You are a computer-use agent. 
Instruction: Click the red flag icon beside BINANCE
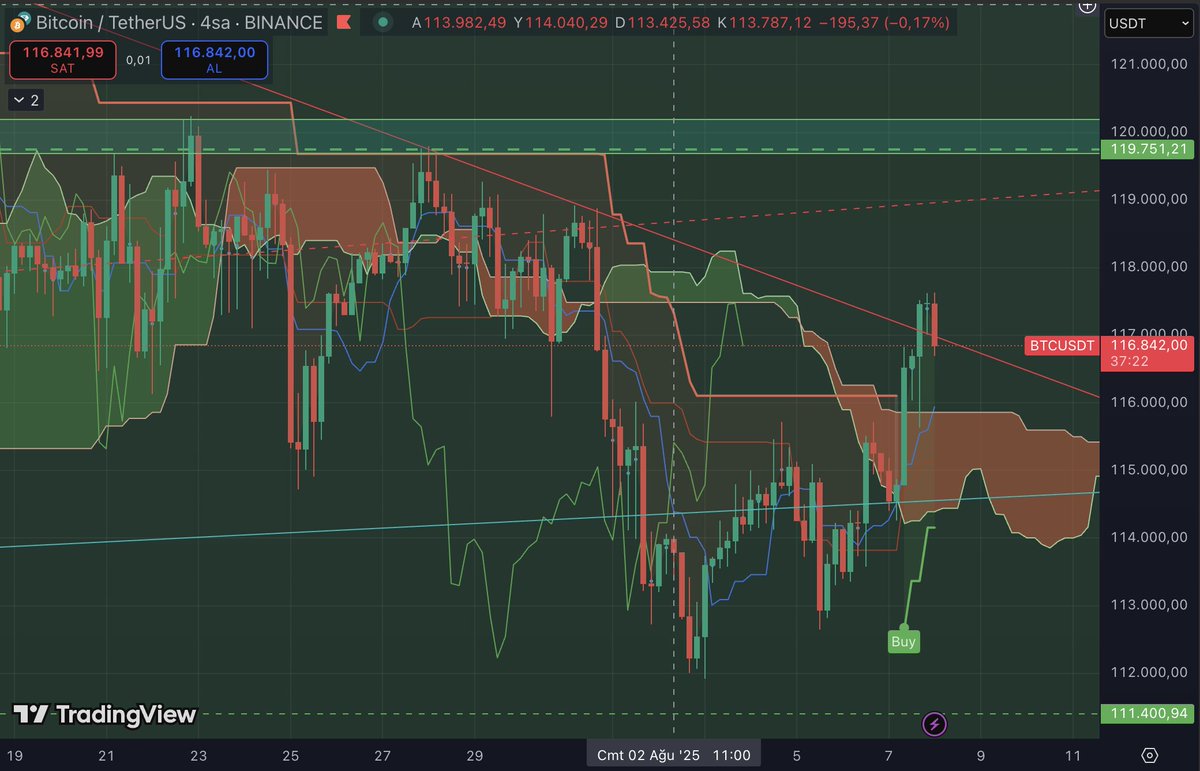pos(343,22)
